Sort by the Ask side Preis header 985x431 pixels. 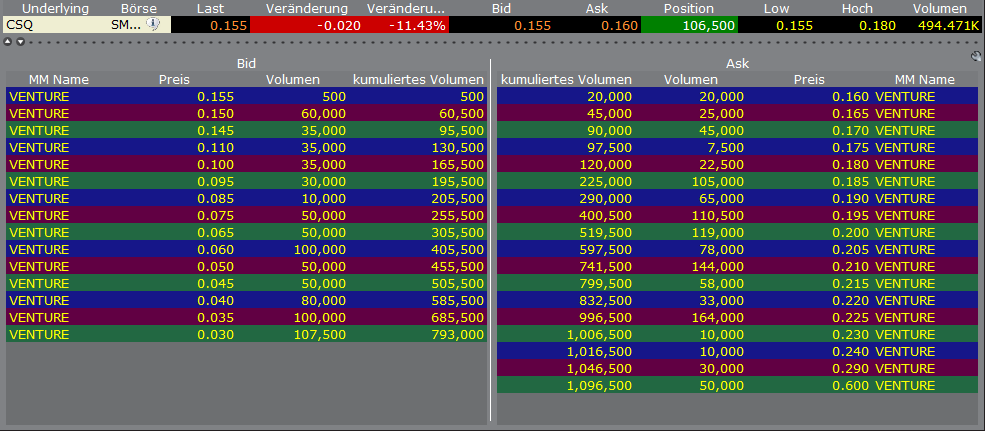coord(809,79)
